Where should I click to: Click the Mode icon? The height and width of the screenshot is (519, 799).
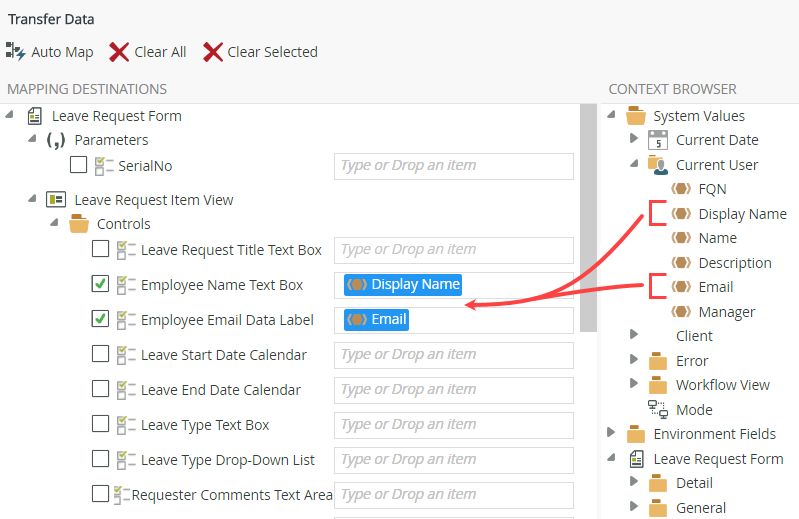click(658, 409)
